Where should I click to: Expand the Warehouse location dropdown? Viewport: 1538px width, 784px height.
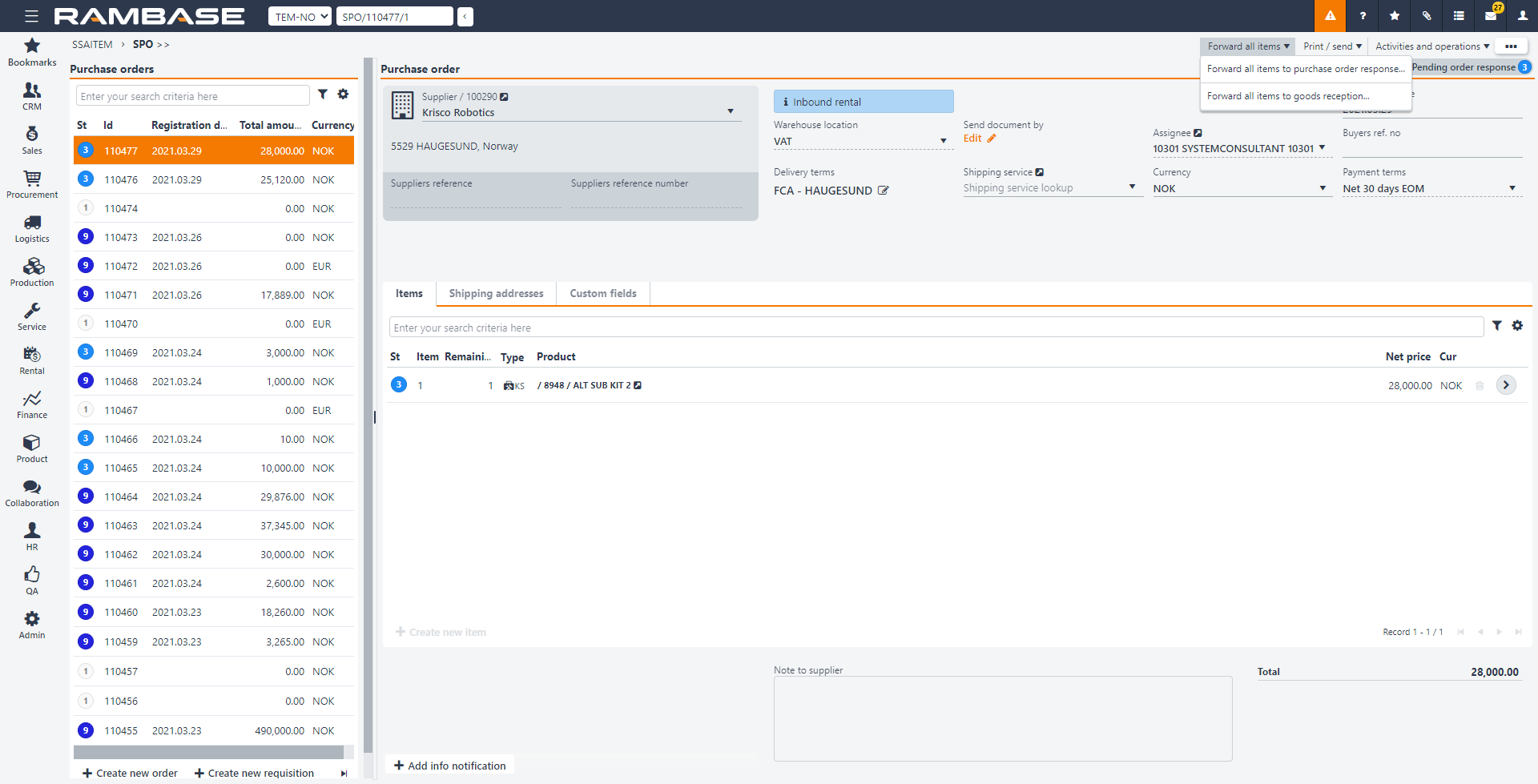point(943,142)
